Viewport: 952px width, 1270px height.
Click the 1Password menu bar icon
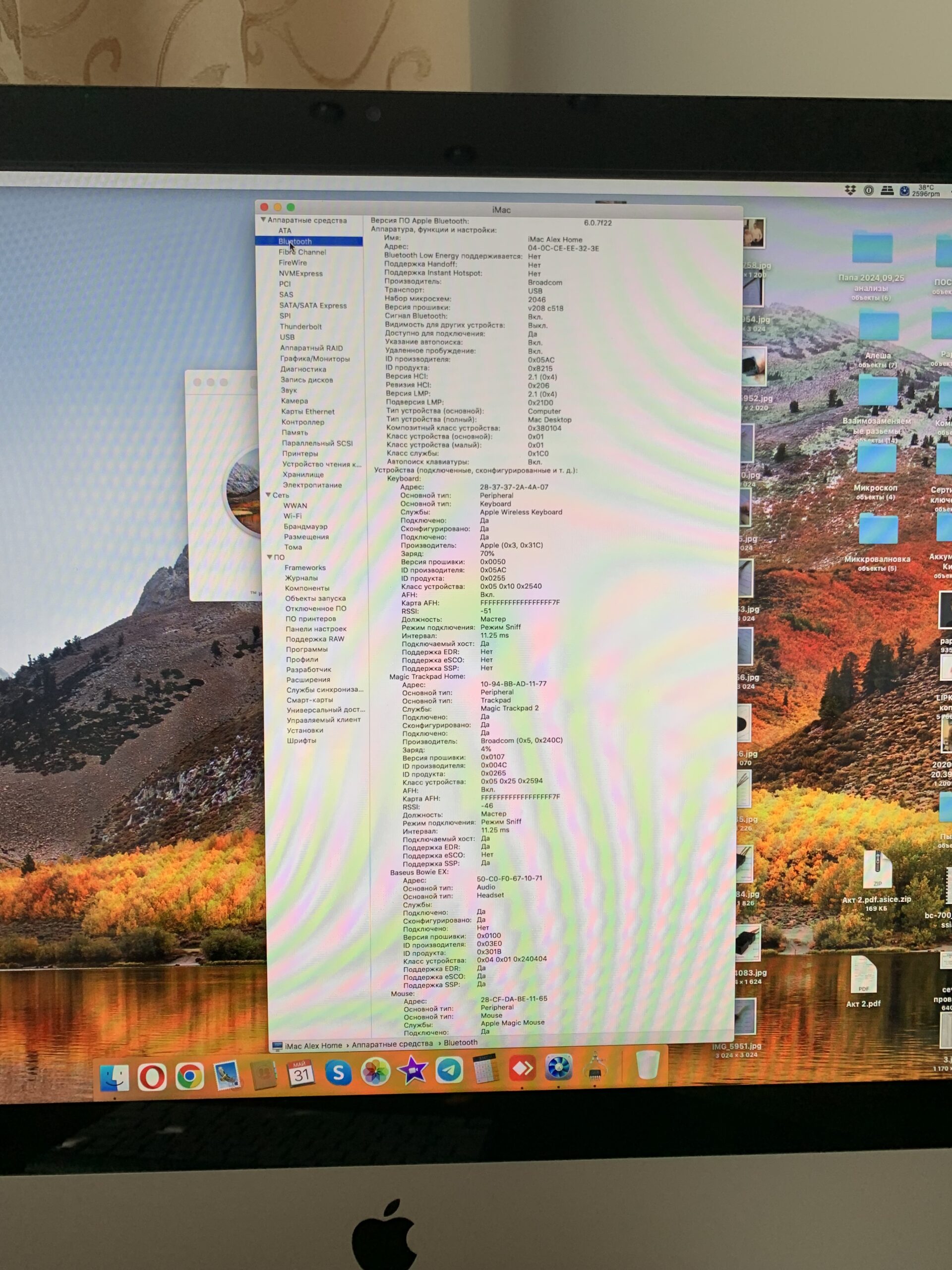point(869,190)
